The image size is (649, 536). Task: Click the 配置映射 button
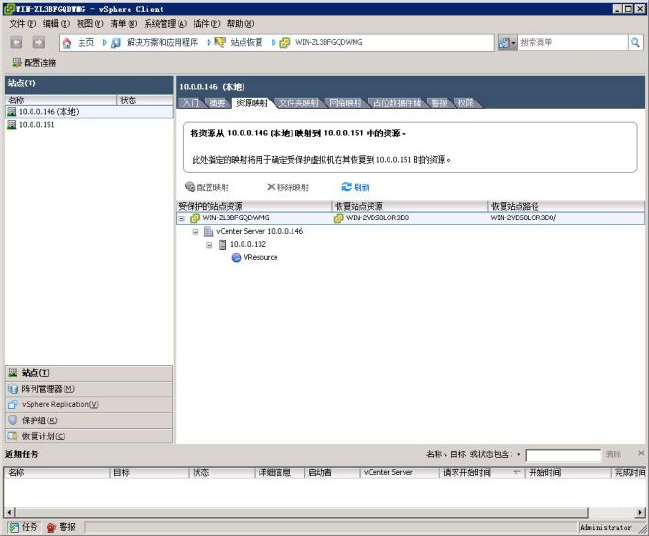tap(206, 187)
